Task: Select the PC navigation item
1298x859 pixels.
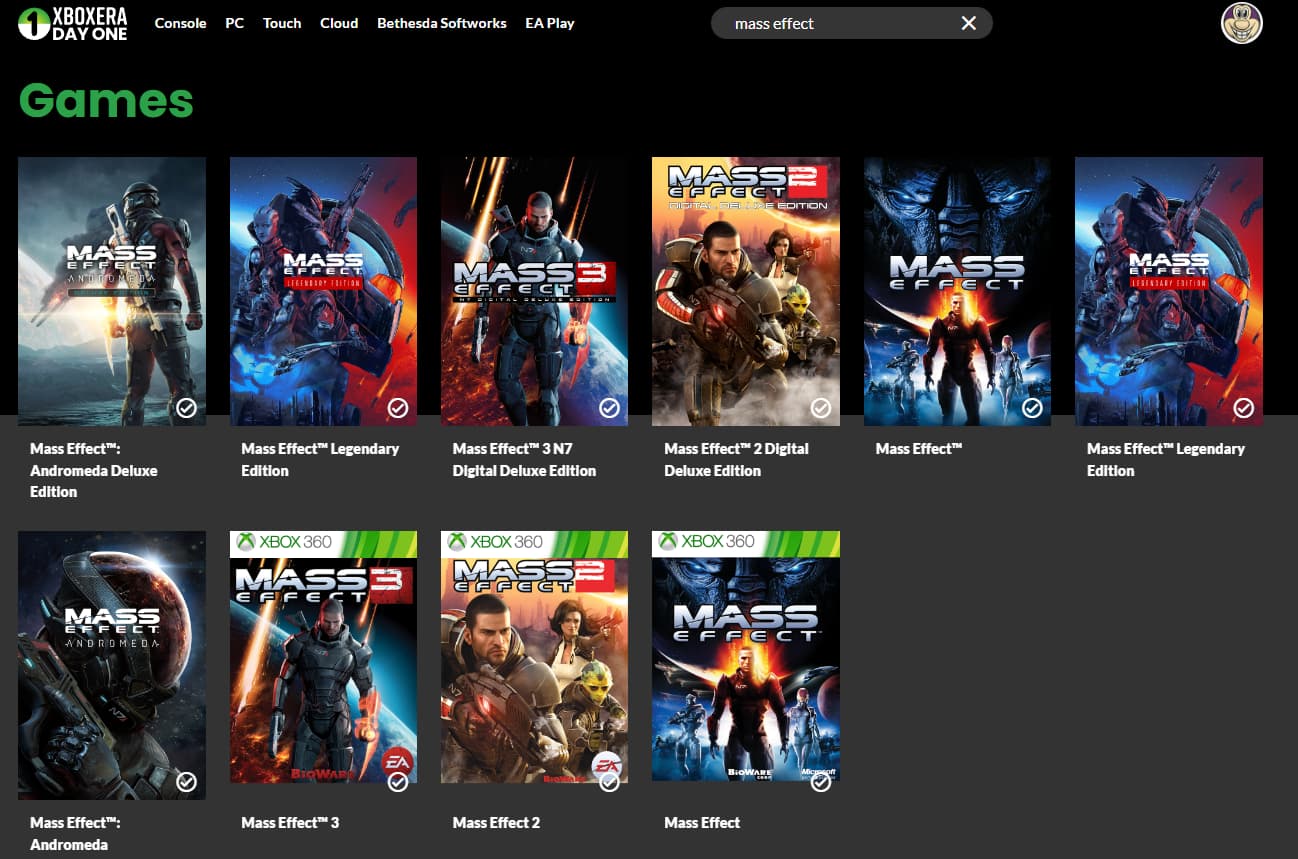Action: pos(234,23)
